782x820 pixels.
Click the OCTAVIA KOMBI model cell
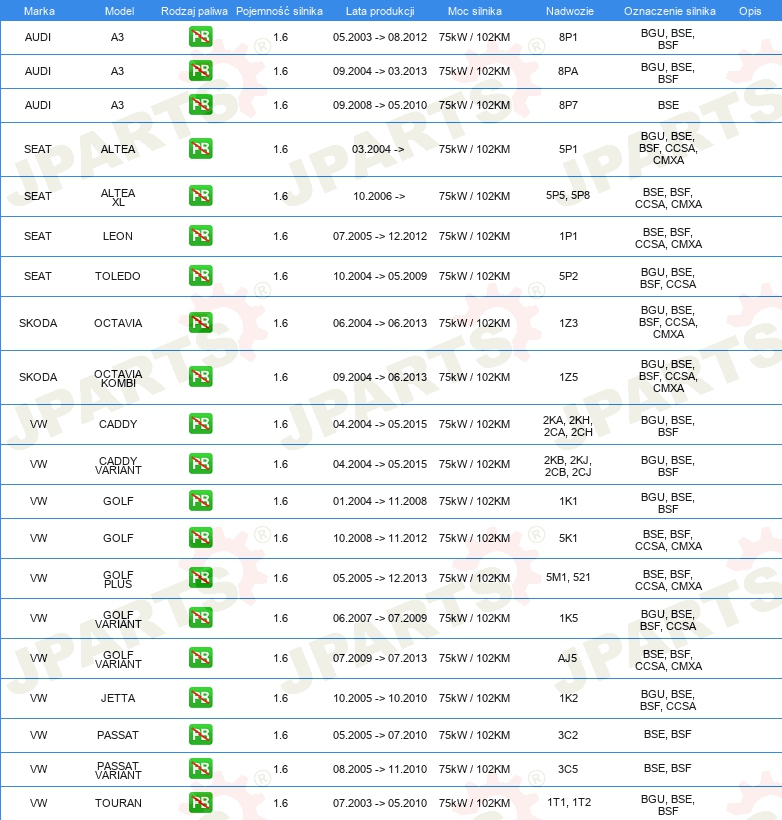118,378
